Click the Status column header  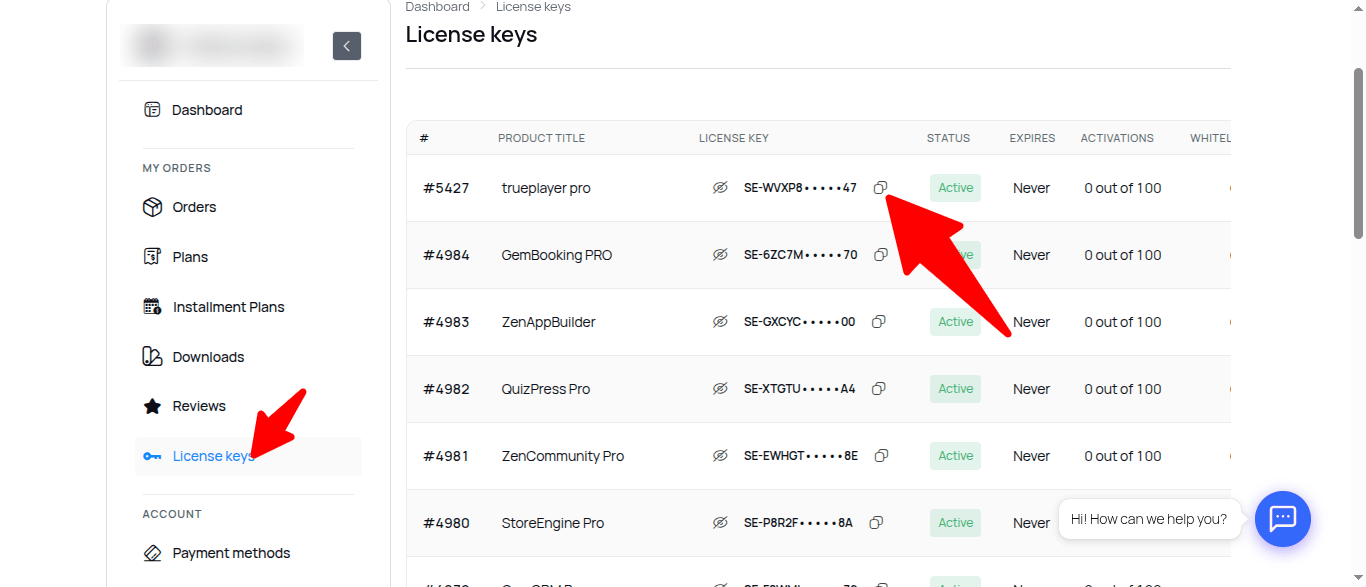[949, 138]
